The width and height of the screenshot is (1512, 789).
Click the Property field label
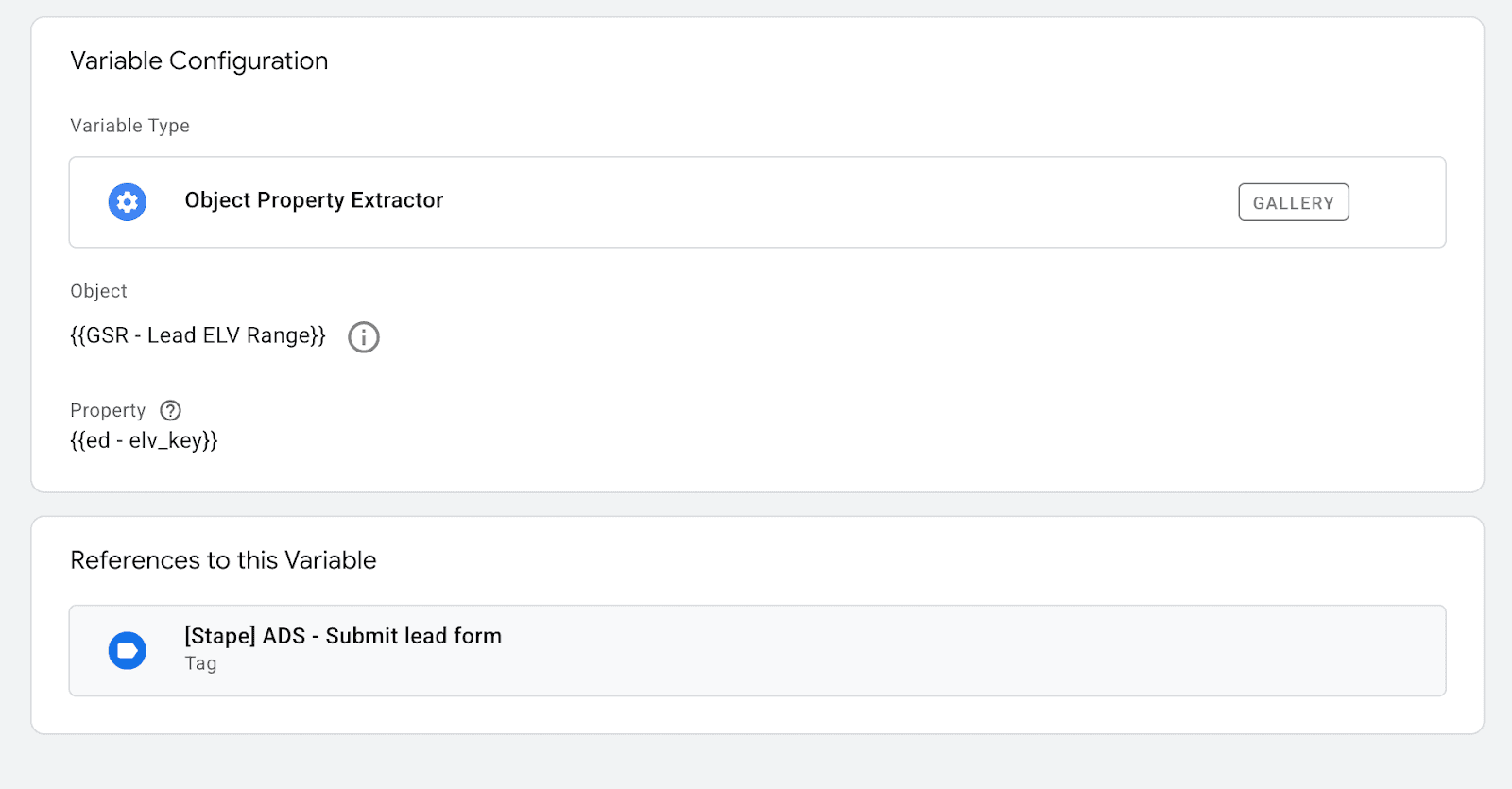pos(108,410)
